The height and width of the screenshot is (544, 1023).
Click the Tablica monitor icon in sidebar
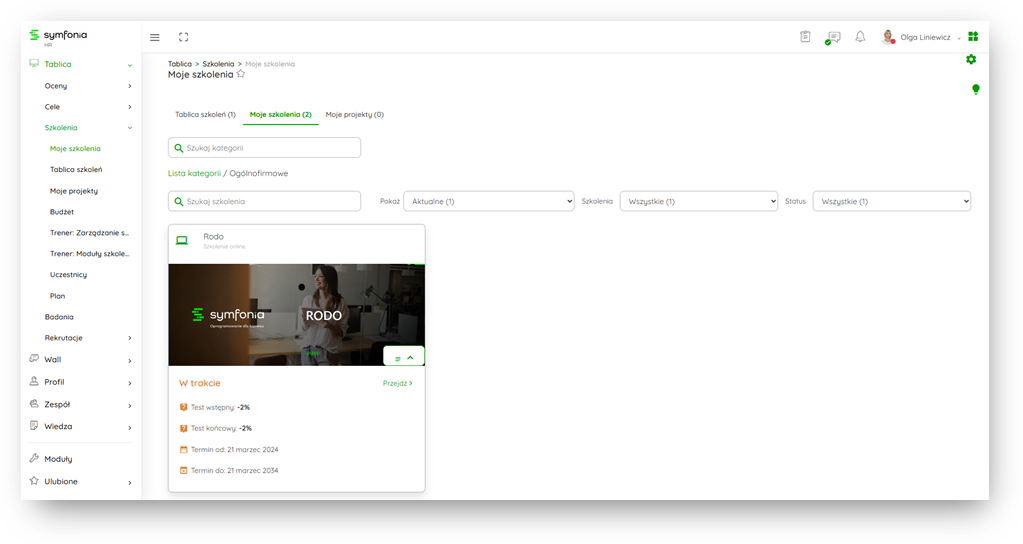click(34, 63)
